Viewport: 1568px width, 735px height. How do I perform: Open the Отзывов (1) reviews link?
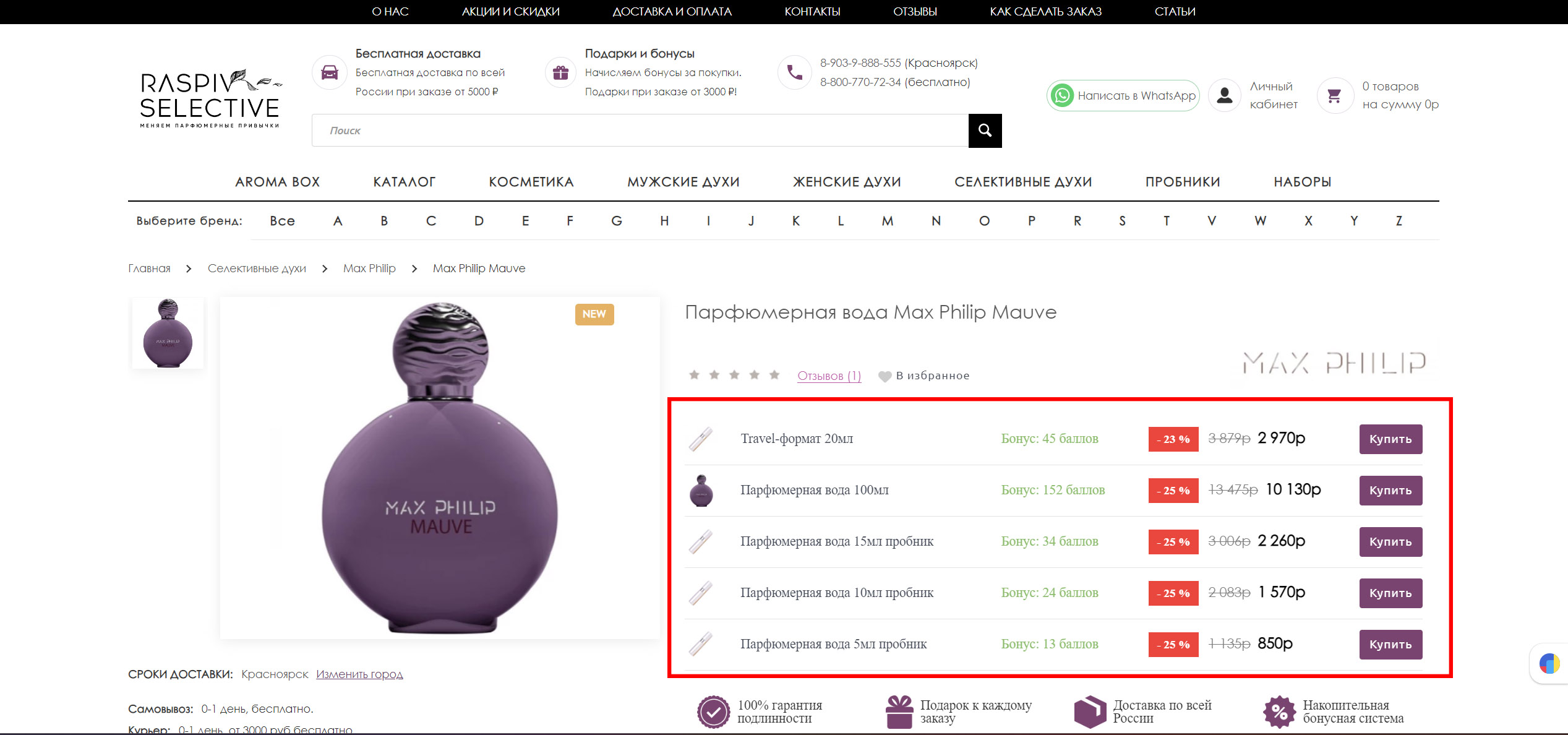[829, 376]
